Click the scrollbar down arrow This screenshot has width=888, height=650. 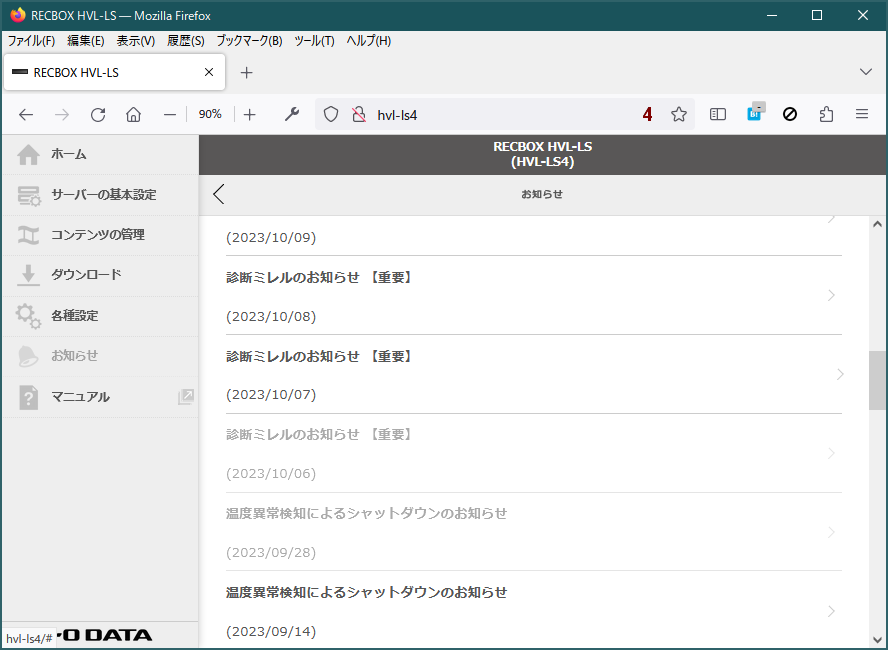pos(877,640)
